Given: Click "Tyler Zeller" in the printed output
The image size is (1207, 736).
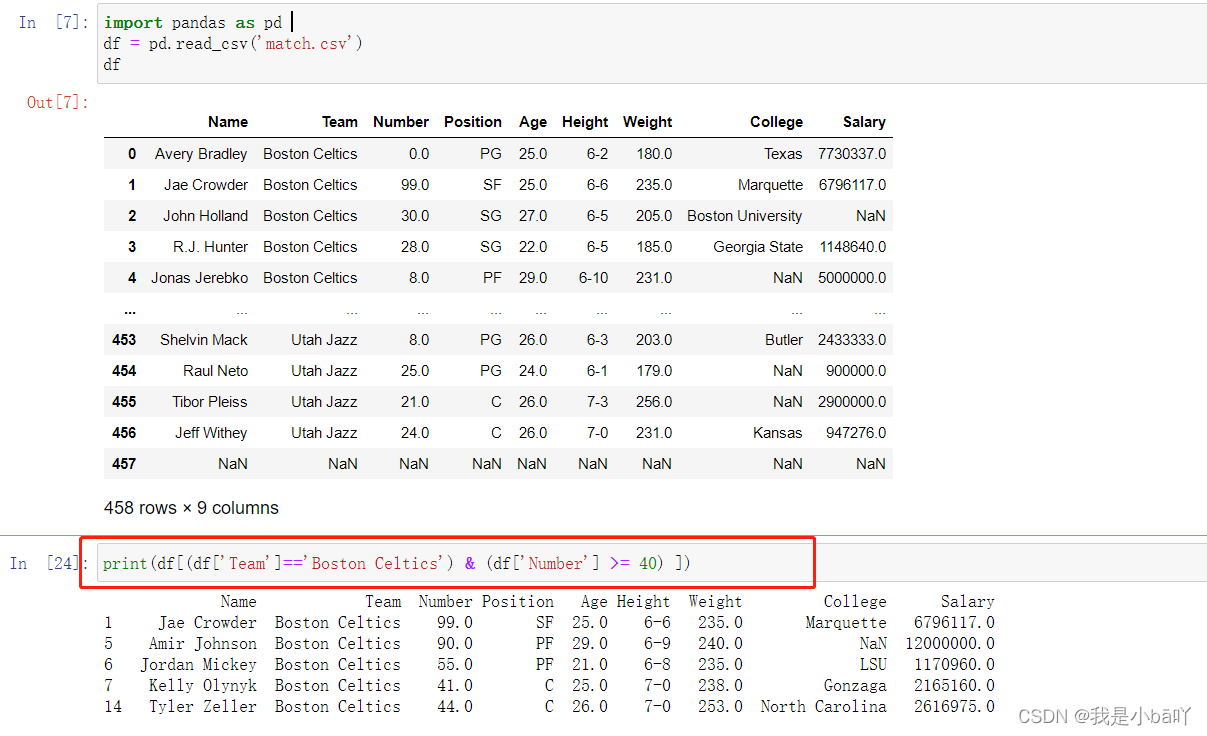Looking at the screenshot, I should coord(203,707).
